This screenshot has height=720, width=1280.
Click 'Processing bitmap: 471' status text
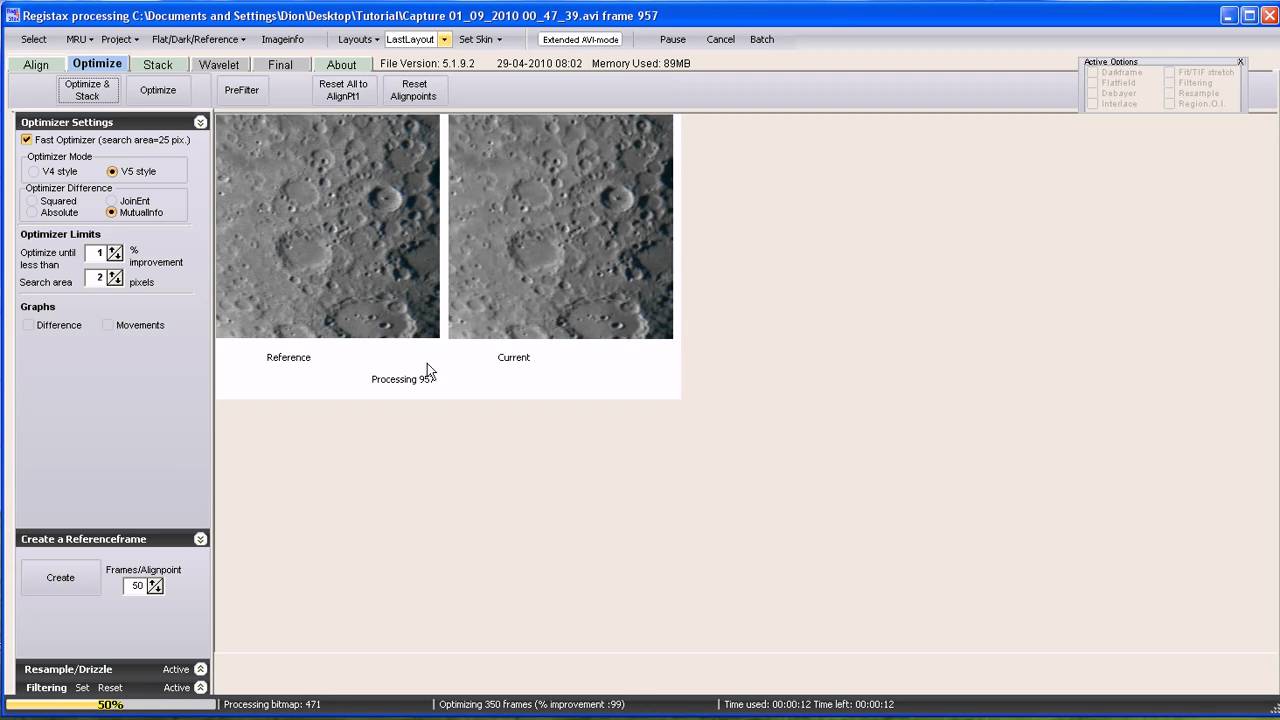(x=272, y=704)
